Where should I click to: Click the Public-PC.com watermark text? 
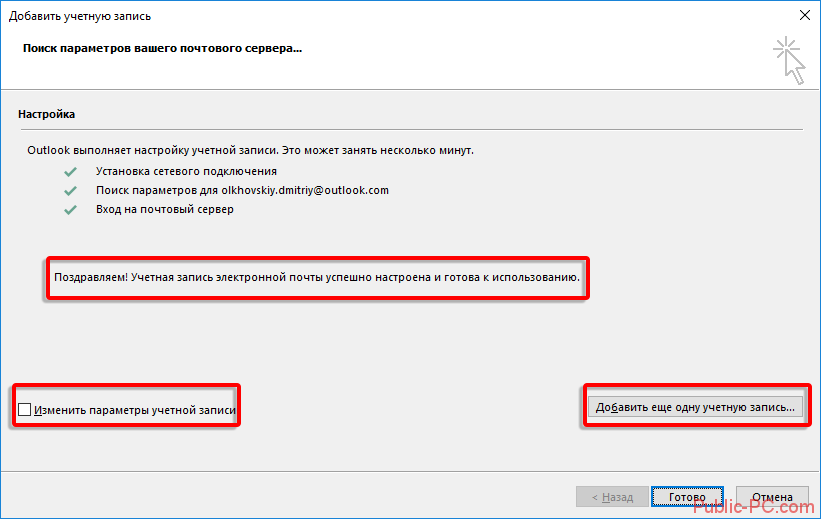click(x=752, y=507)
